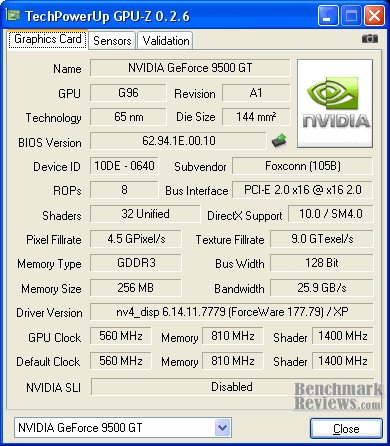
Task: Click the GPU Clock row Shader 1400 MHz field
Action: tap(343, 336)
